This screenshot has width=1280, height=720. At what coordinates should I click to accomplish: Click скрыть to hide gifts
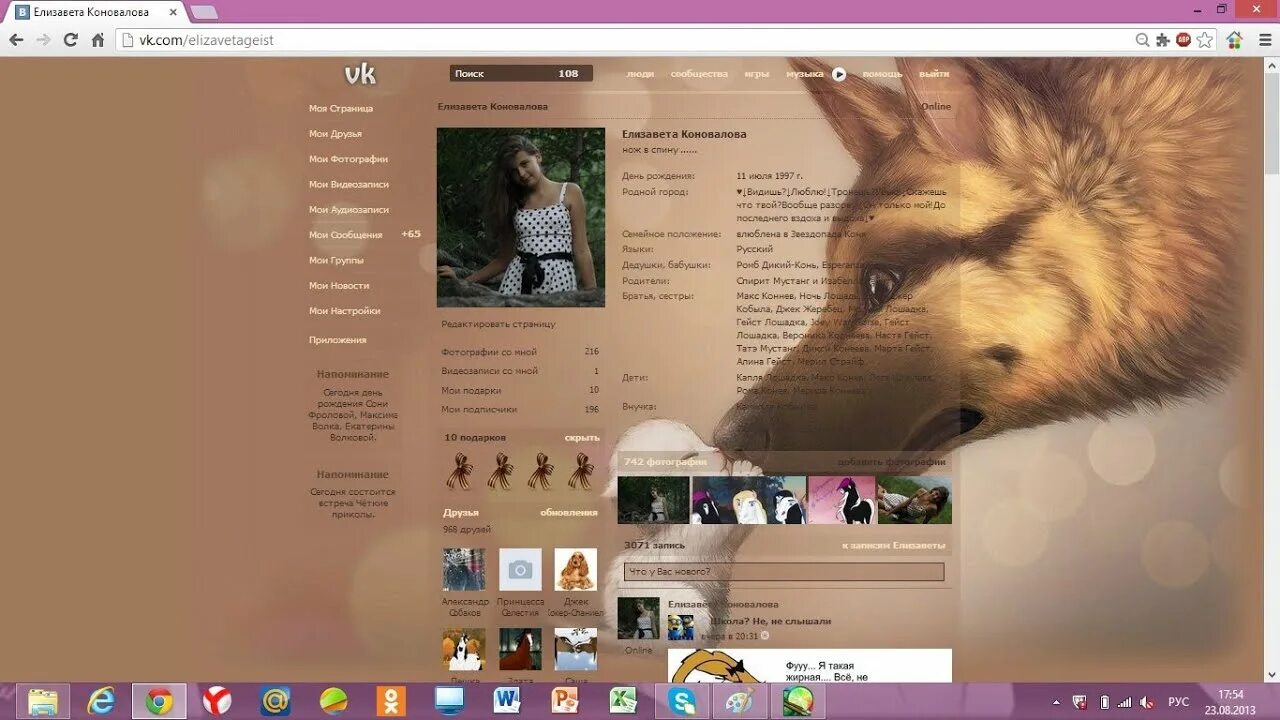tap(582, 438)
